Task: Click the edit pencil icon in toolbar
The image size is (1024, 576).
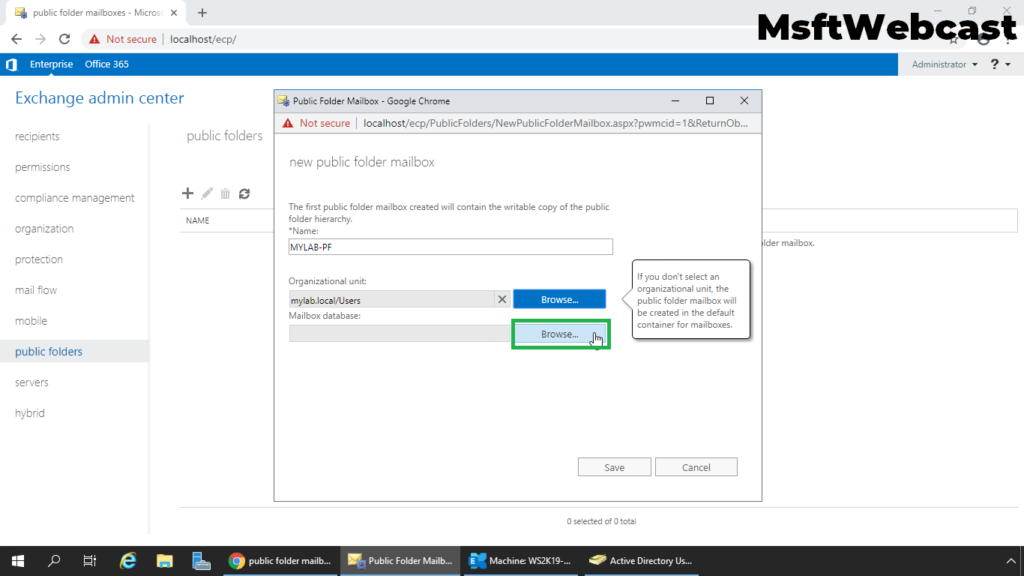Action: click(x=207, y=193)
